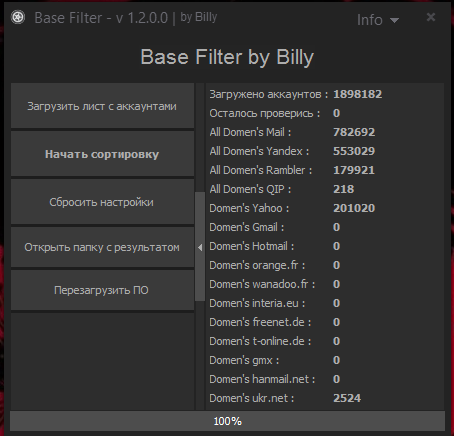Close the Base Filter window

[431, 17]
